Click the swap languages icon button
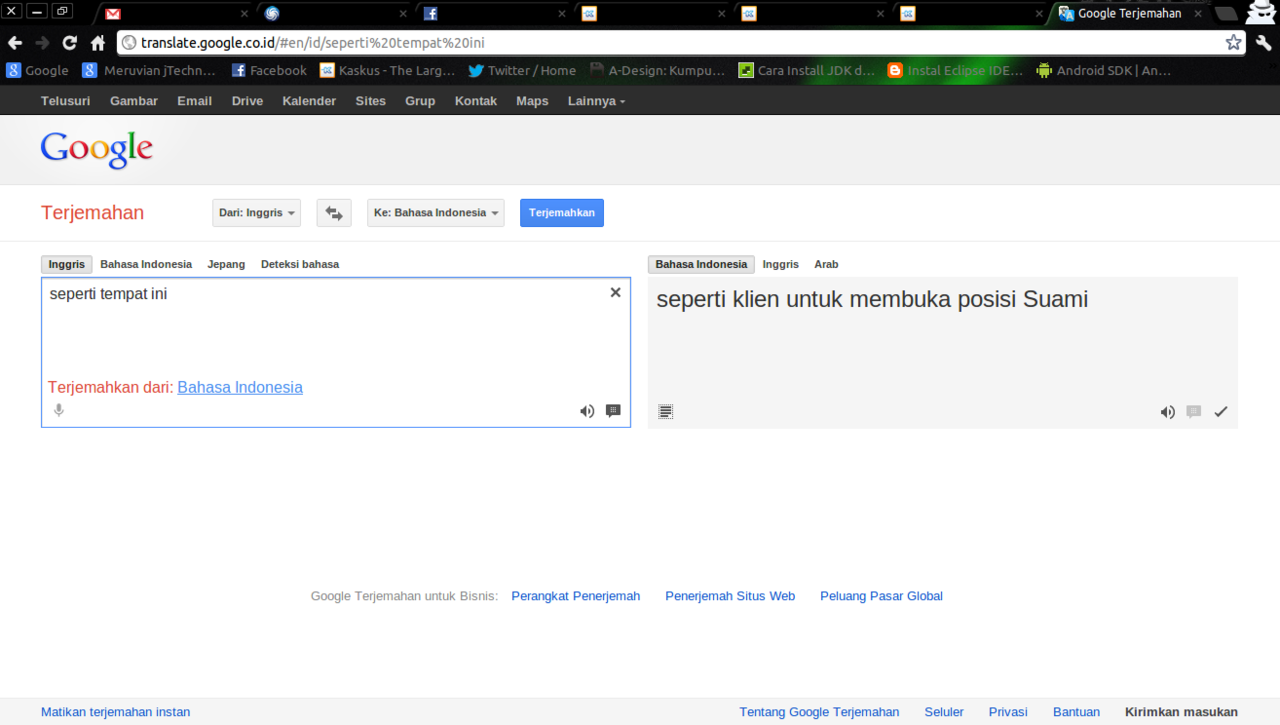The image size is (1280, 725). [x=334, y=213]
